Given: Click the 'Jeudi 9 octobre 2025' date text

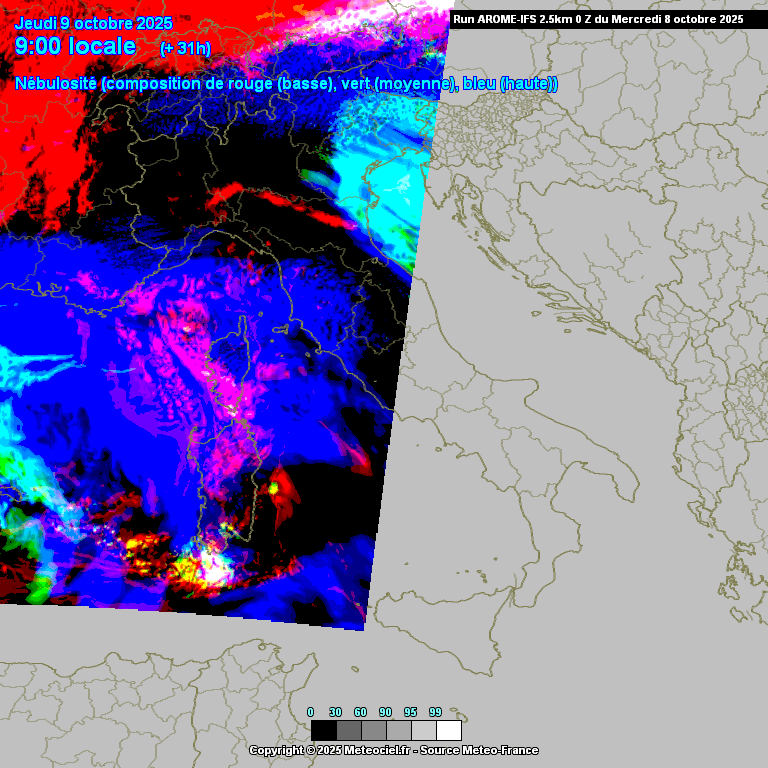Looking at the screenshot, I should coord(93,23).
